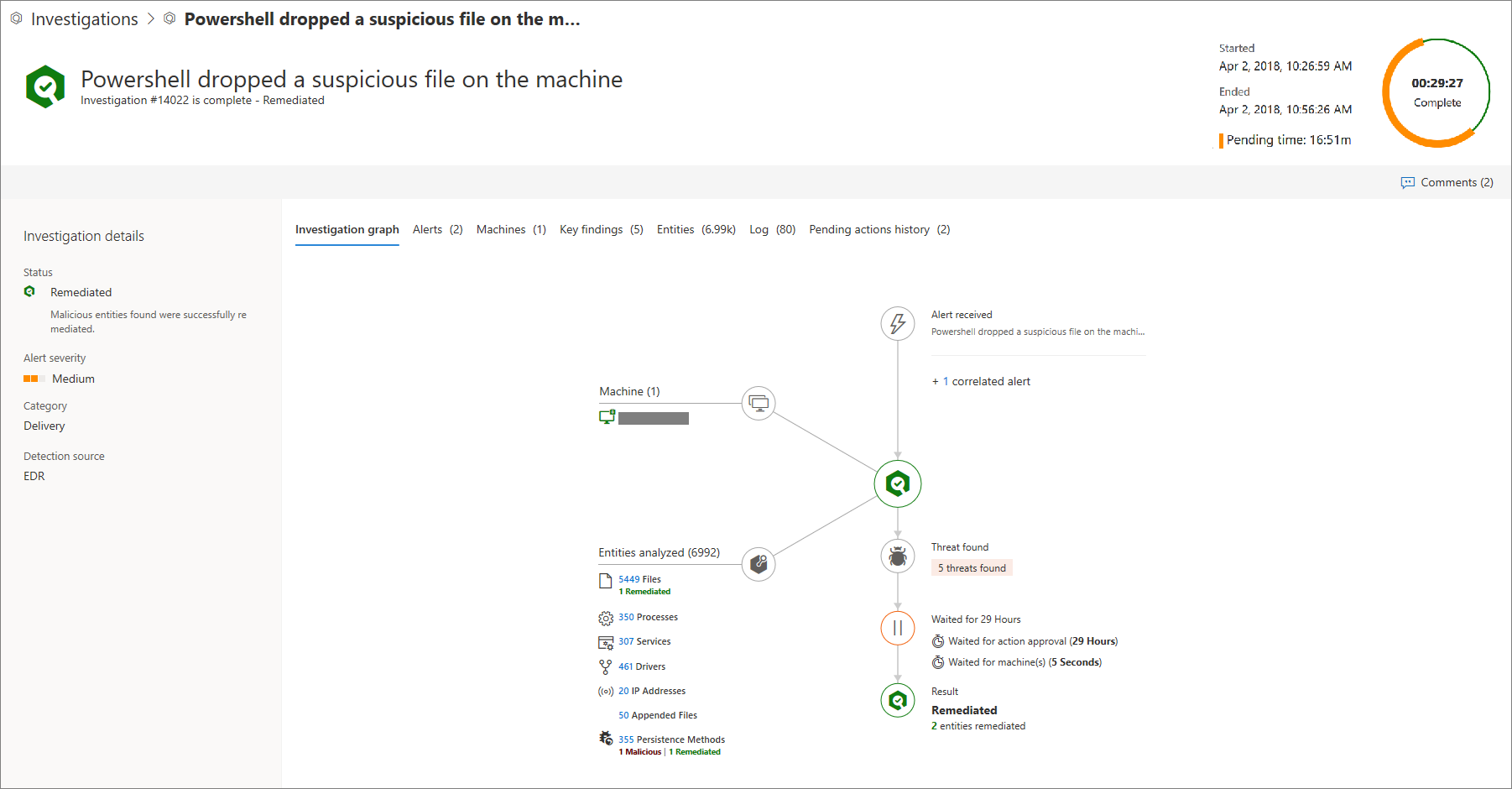Click the Entities analyzed node icon
Viewport: 1512px width, 789px height.
(x=759, y=564)
